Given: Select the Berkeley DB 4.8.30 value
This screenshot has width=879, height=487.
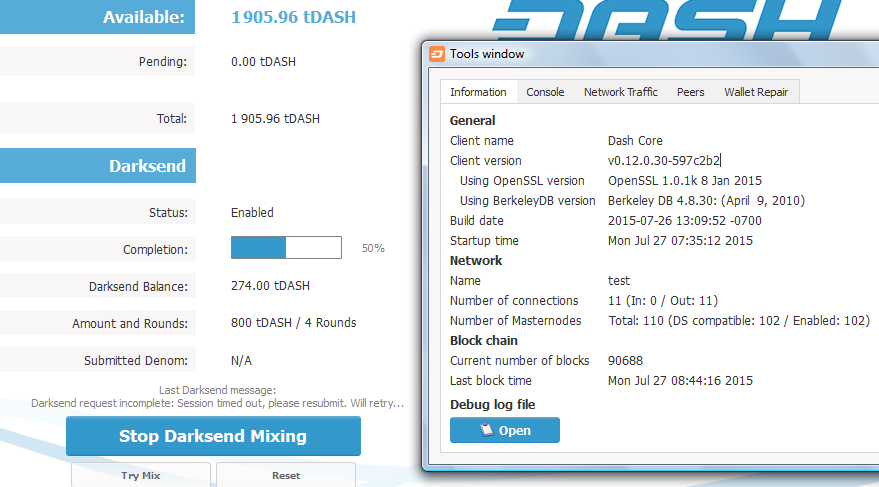Looking at the screenshot, I should point(706,201).
